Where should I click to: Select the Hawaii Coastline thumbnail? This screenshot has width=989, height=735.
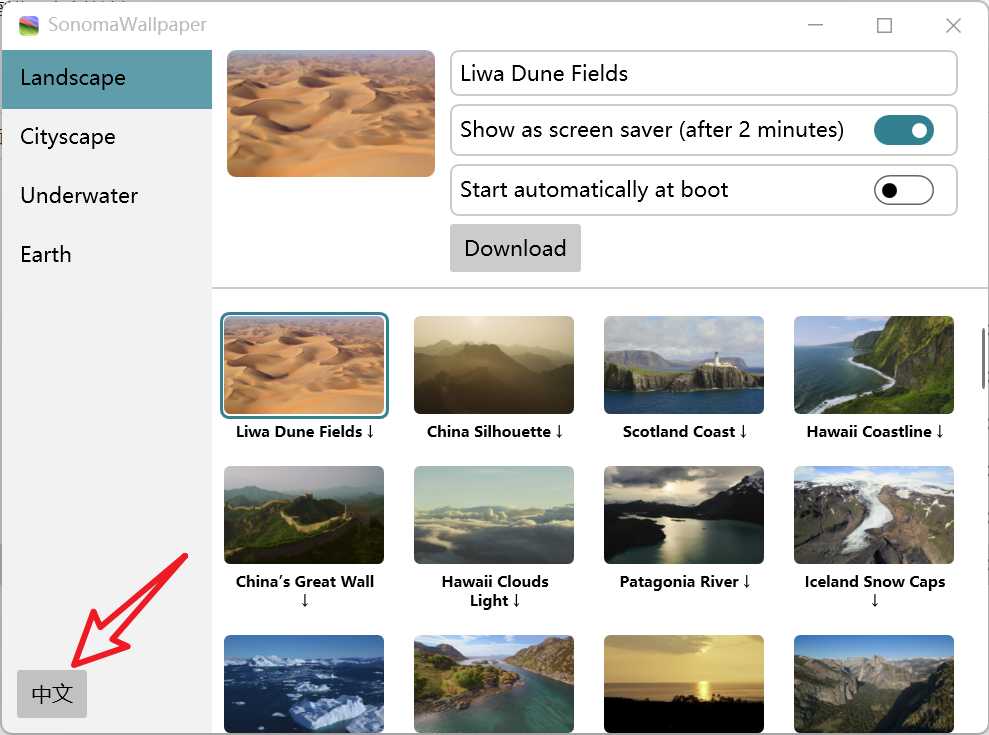874,365
